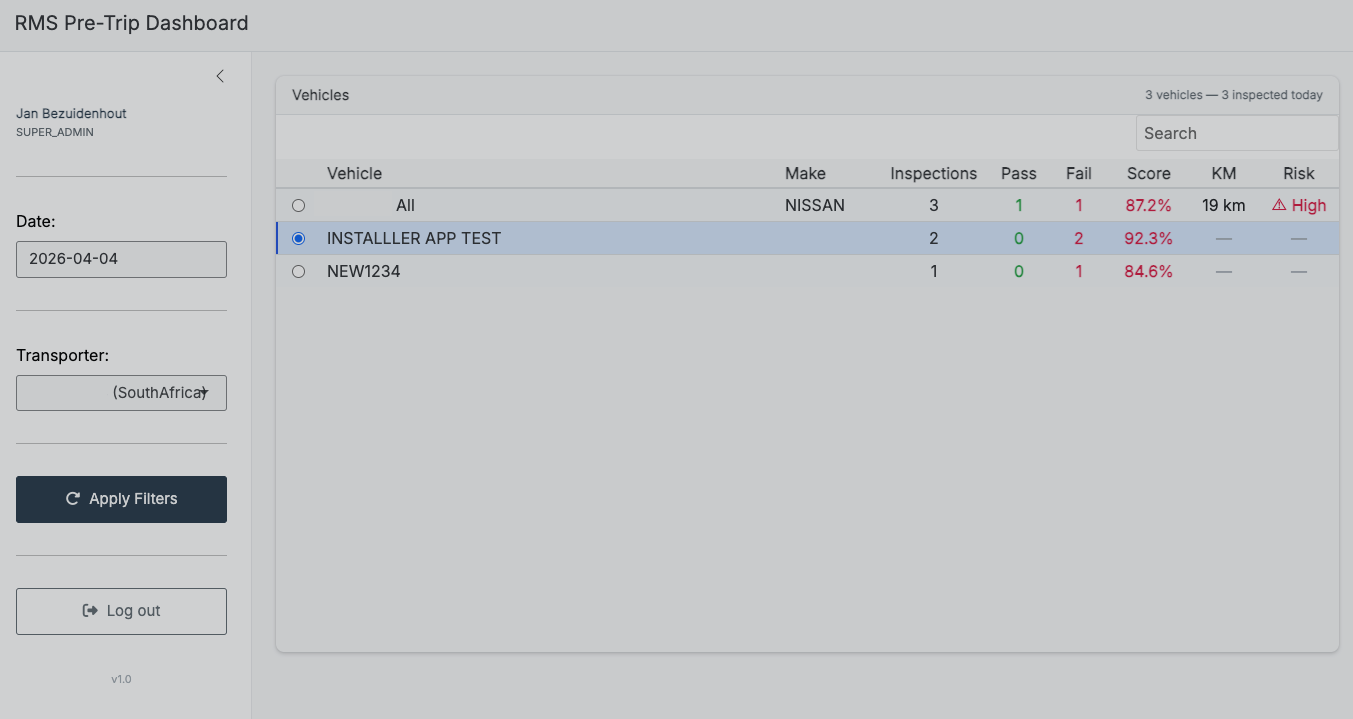Click the Apply Filters button
Image resolution: width=1353 pixels, height=719 pixels.
pos(121,499)
